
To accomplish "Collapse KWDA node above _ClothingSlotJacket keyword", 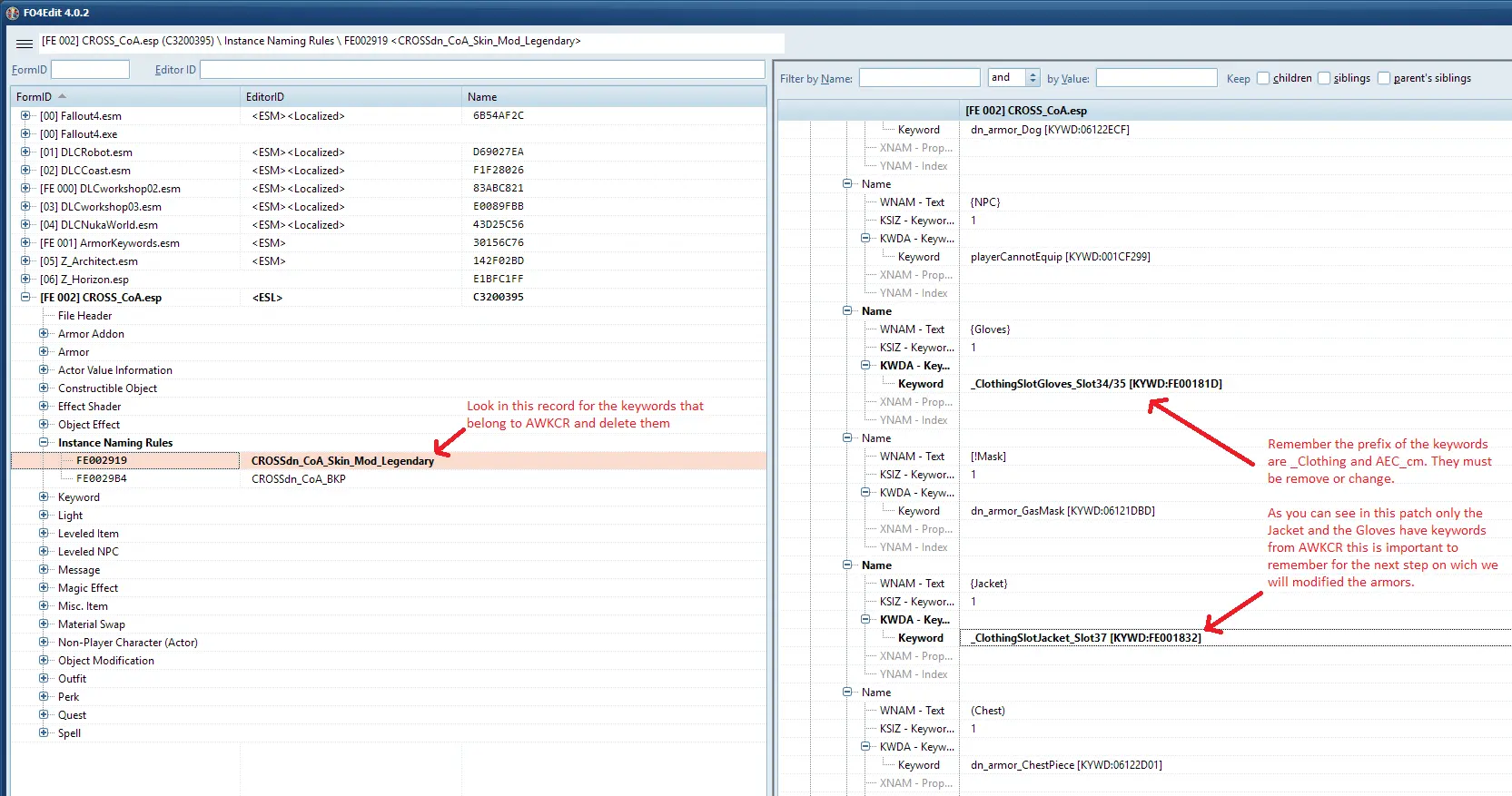I will click(x=865, y=619).
